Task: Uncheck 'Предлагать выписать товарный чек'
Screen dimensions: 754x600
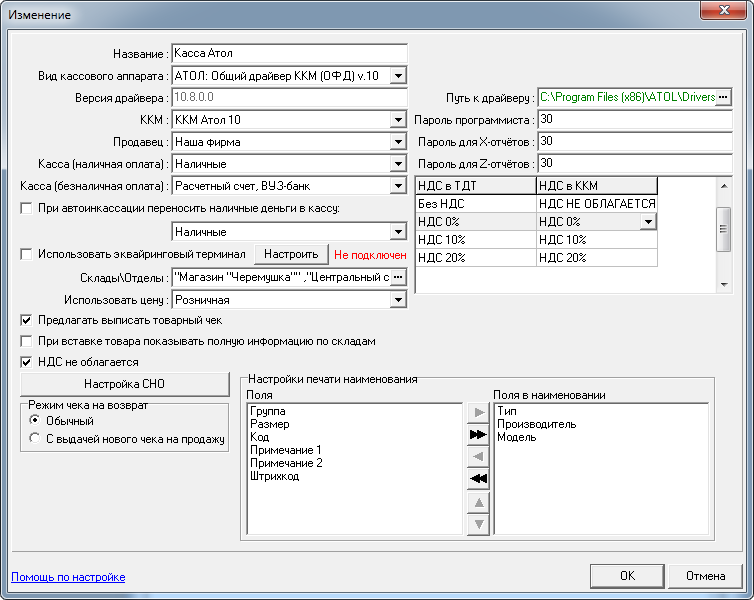Action: [26, 320]
